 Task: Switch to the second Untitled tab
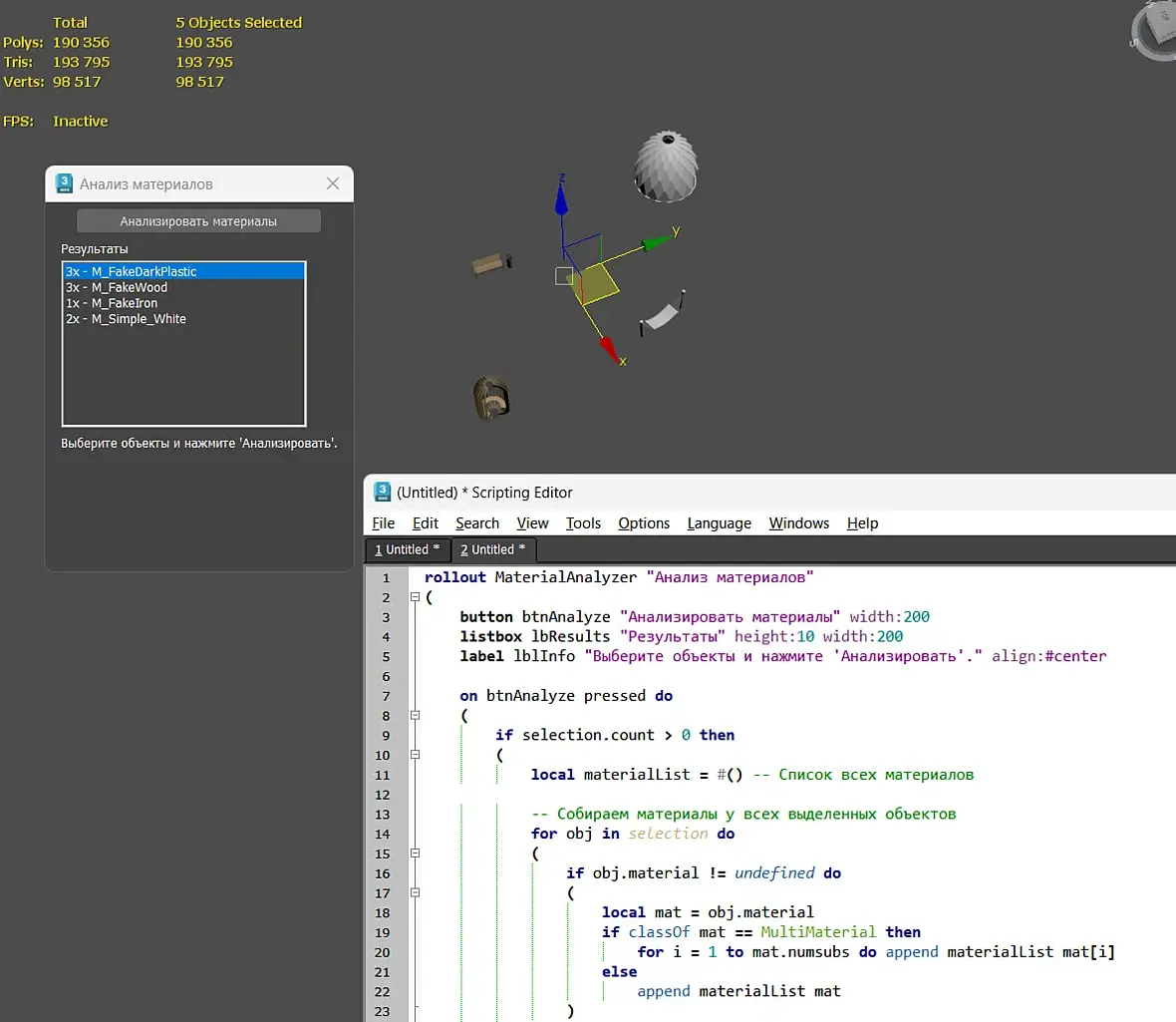point(492,549)
